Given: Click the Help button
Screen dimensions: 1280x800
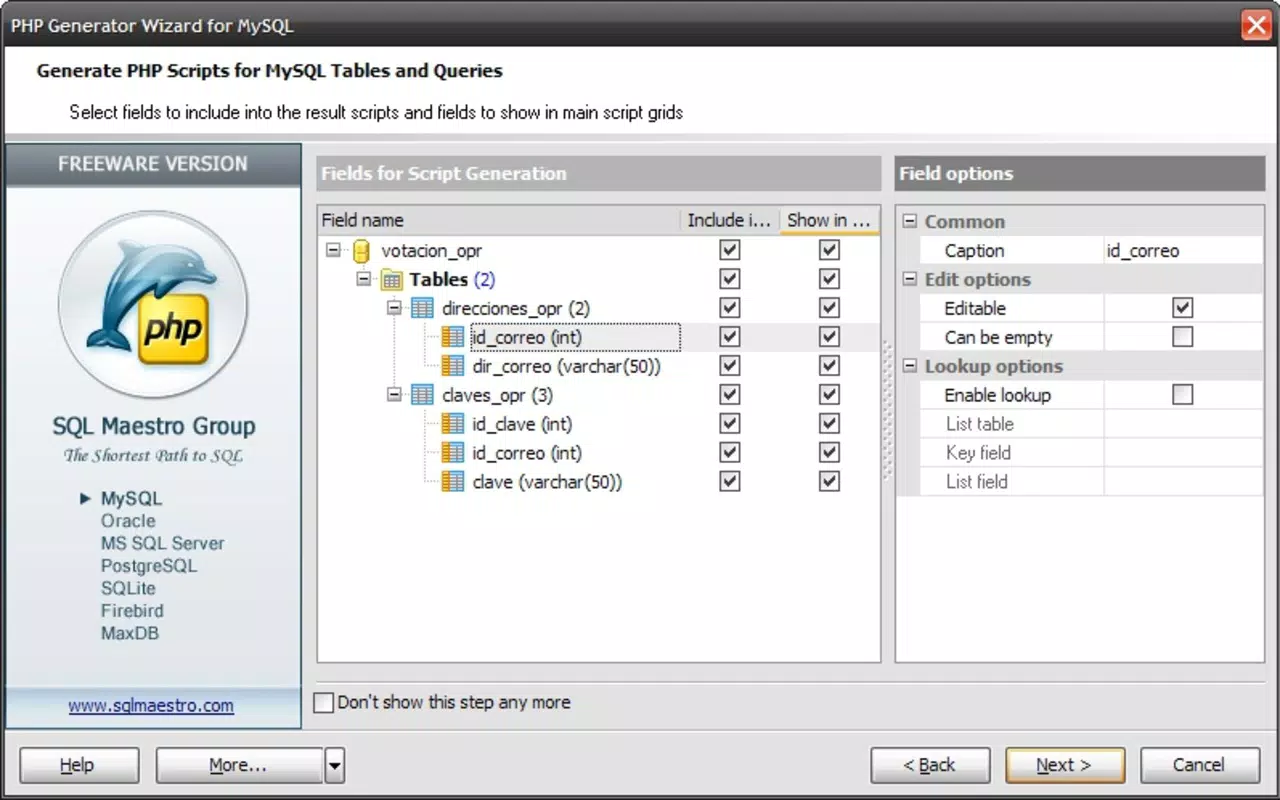Looking at the screenshot, I should coord(79,766).
